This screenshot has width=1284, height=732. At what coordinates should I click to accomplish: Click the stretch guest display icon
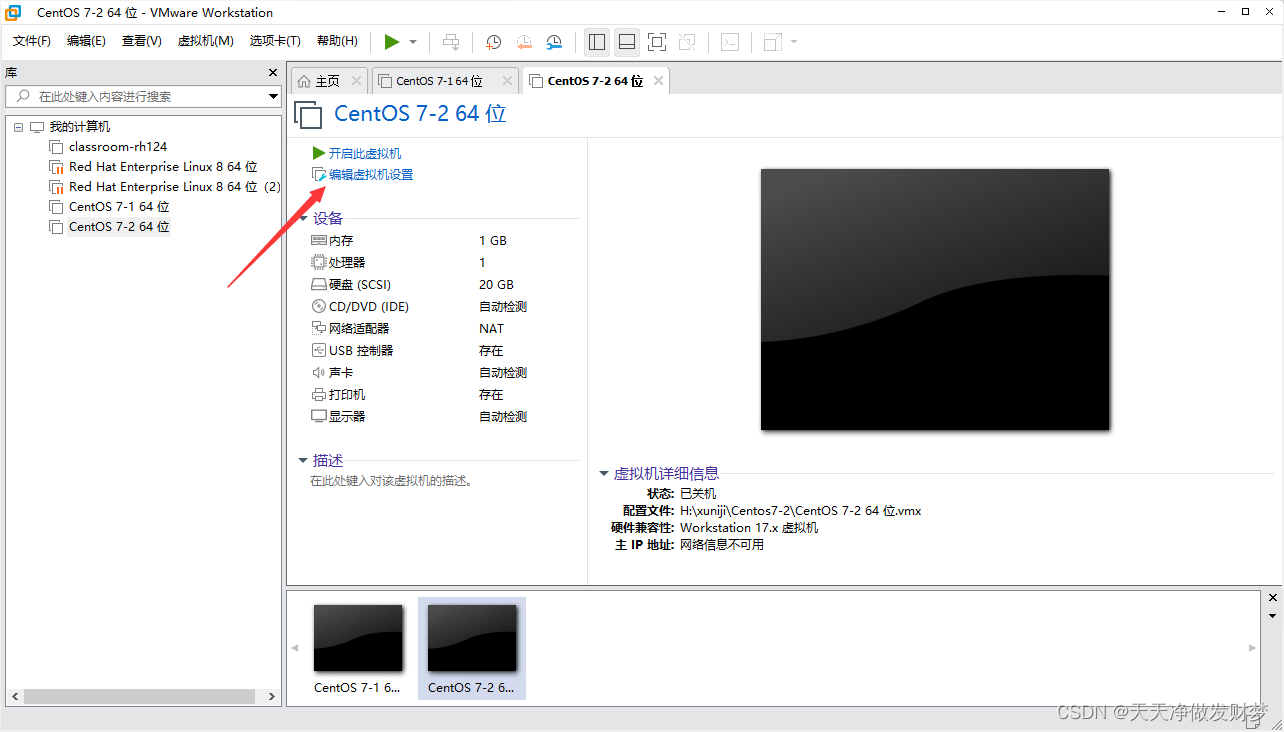(772, 42)
